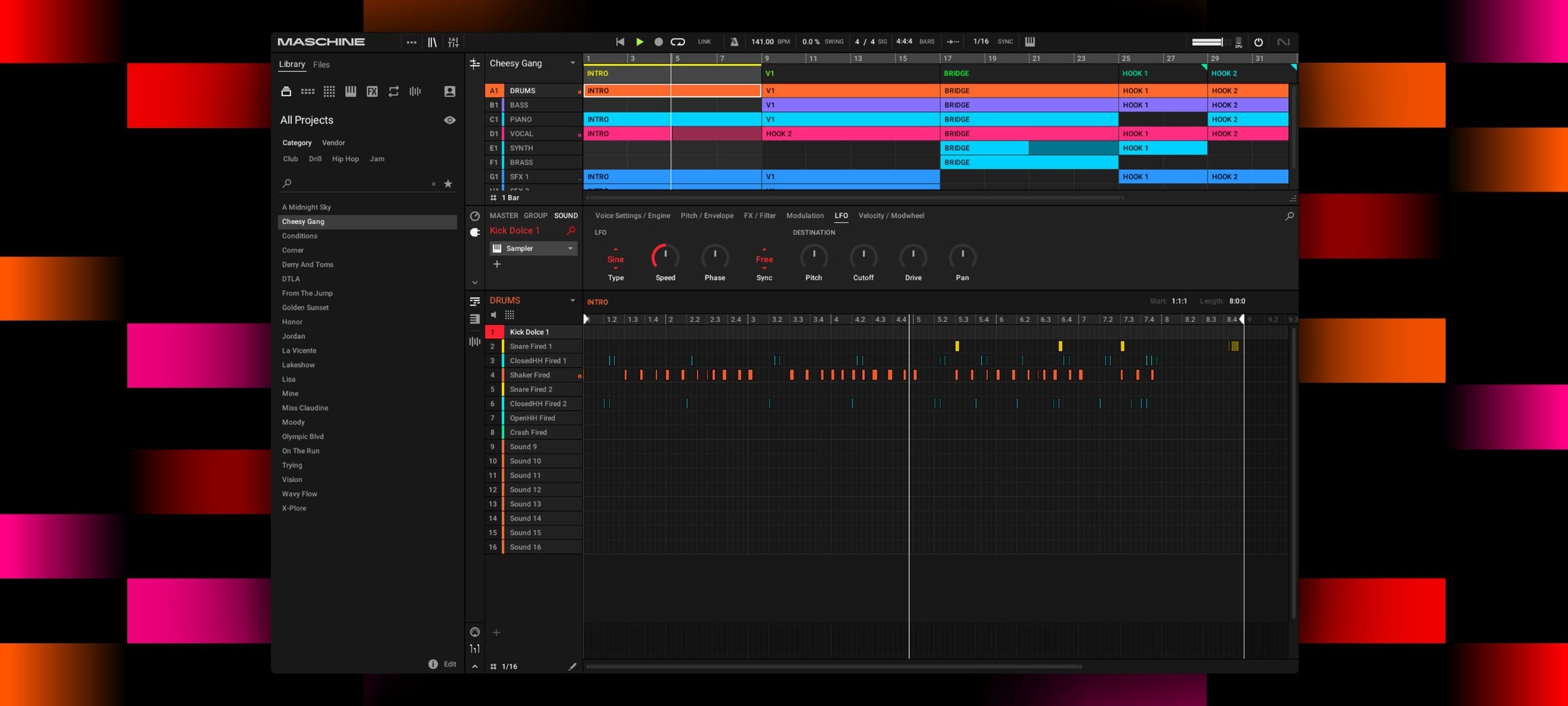Switch to the Files tab
Viewport: 1568px width, 706px height.
pos(321,65)
